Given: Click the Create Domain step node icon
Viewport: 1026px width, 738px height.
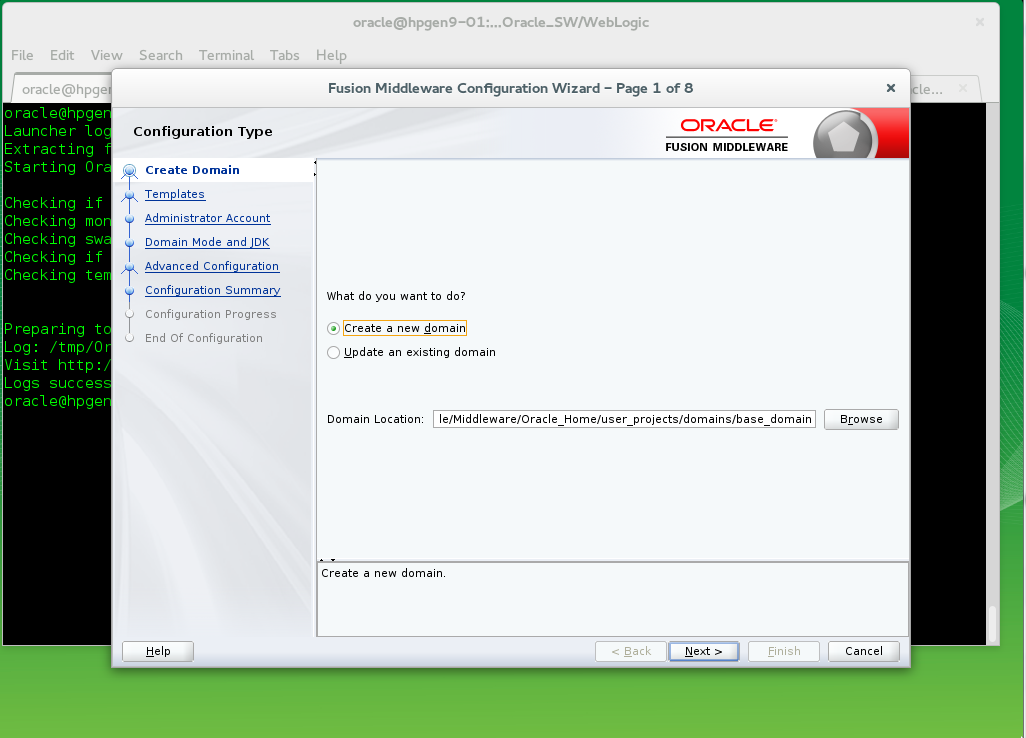Looking at the screenshot, I should point(129,171).
